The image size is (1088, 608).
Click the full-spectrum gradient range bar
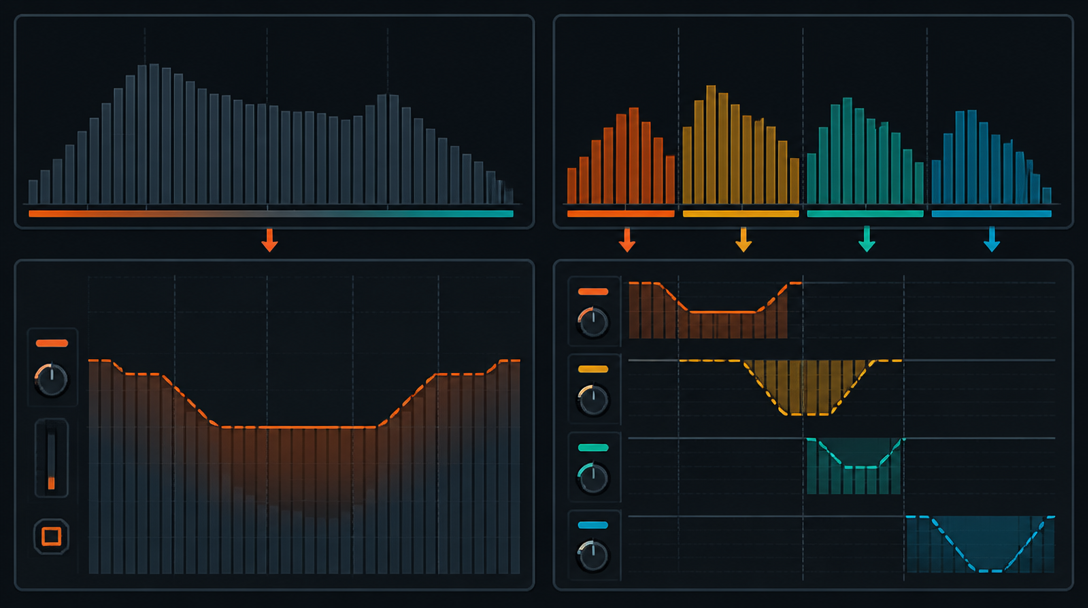(271, 214)
